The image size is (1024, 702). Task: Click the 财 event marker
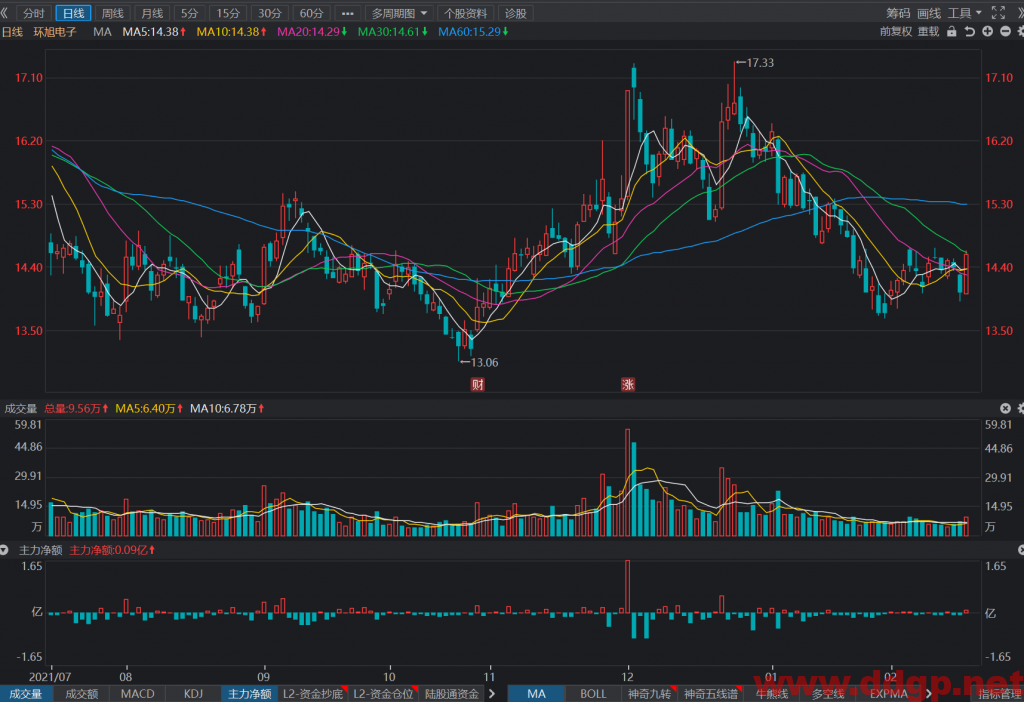click(478, 384)
